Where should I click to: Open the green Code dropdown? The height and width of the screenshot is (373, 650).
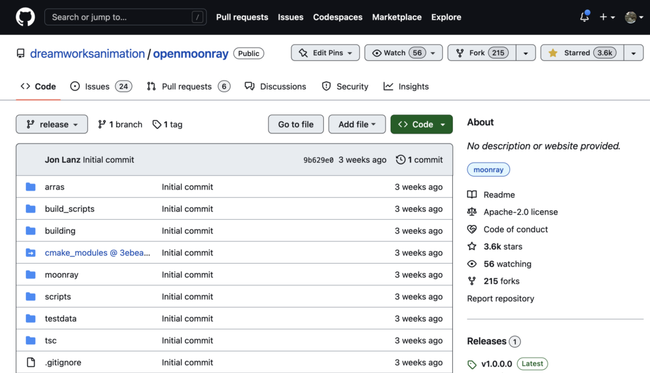(x=422, y=124)
